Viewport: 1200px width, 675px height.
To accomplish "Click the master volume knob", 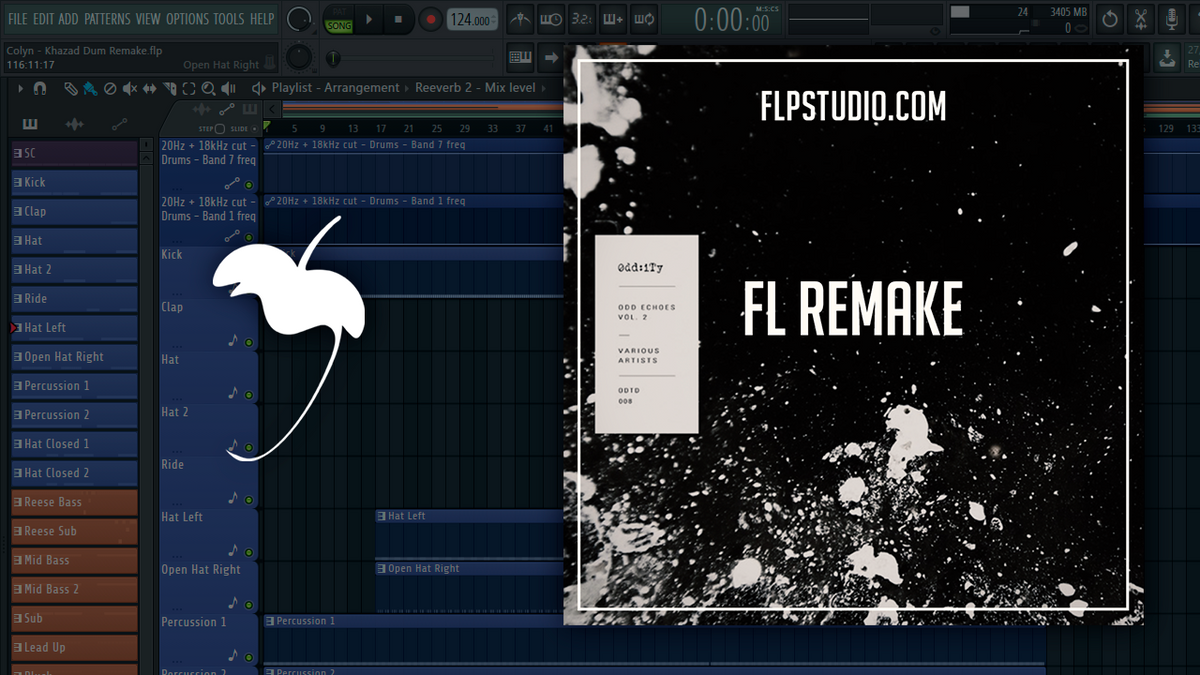I will pos(298,19).
